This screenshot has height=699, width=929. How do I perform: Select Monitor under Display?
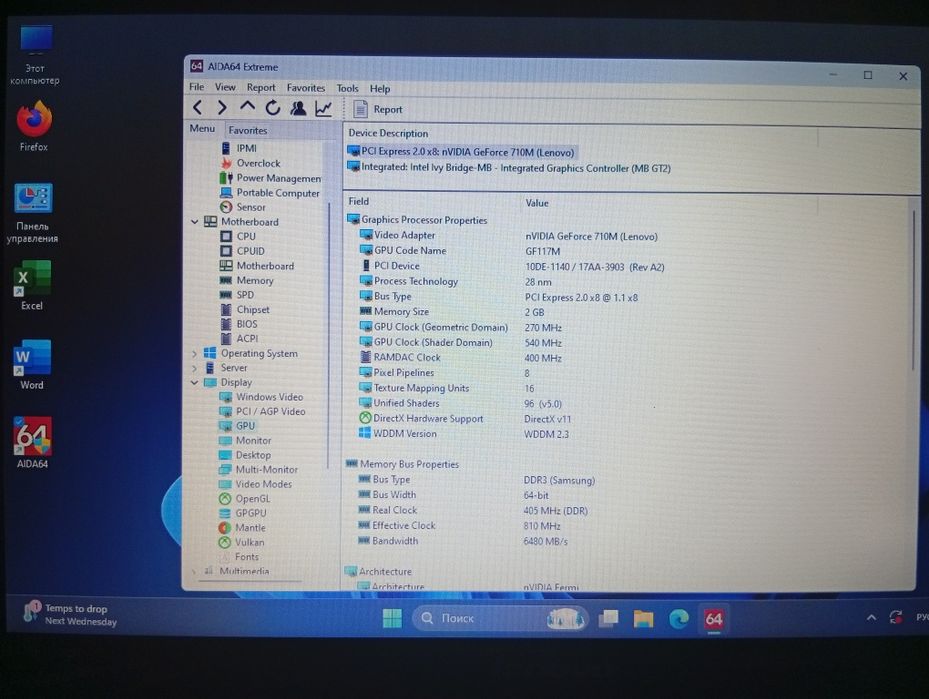245,440
